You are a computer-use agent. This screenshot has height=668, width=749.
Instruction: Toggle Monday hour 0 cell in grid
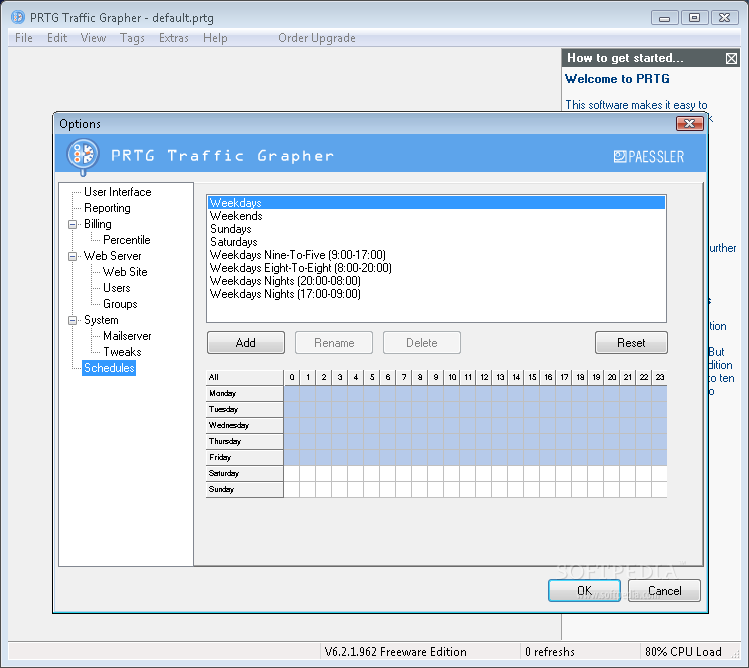point(292,394)
